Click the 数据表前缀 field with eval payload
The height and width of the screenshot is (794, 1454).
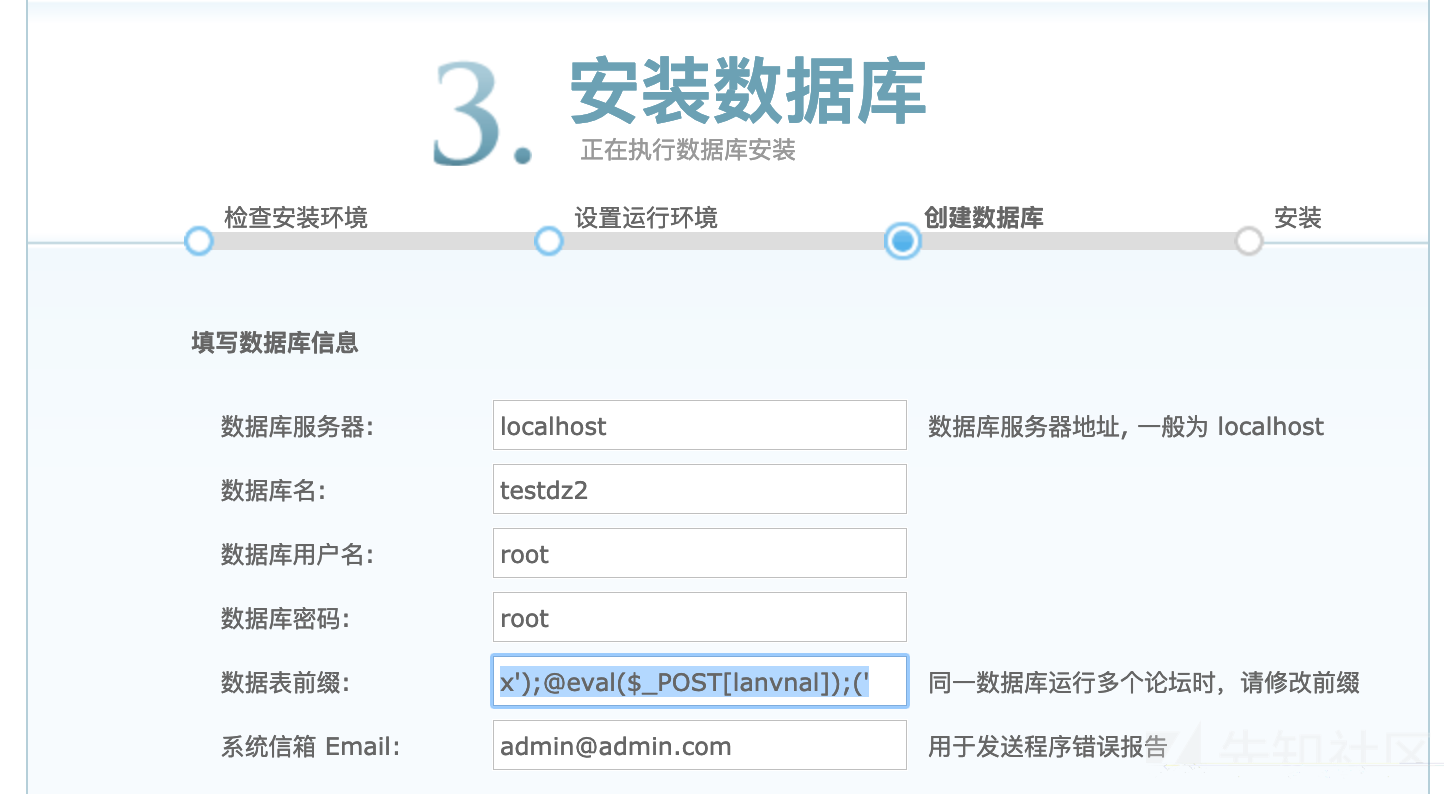pos(699,681)
